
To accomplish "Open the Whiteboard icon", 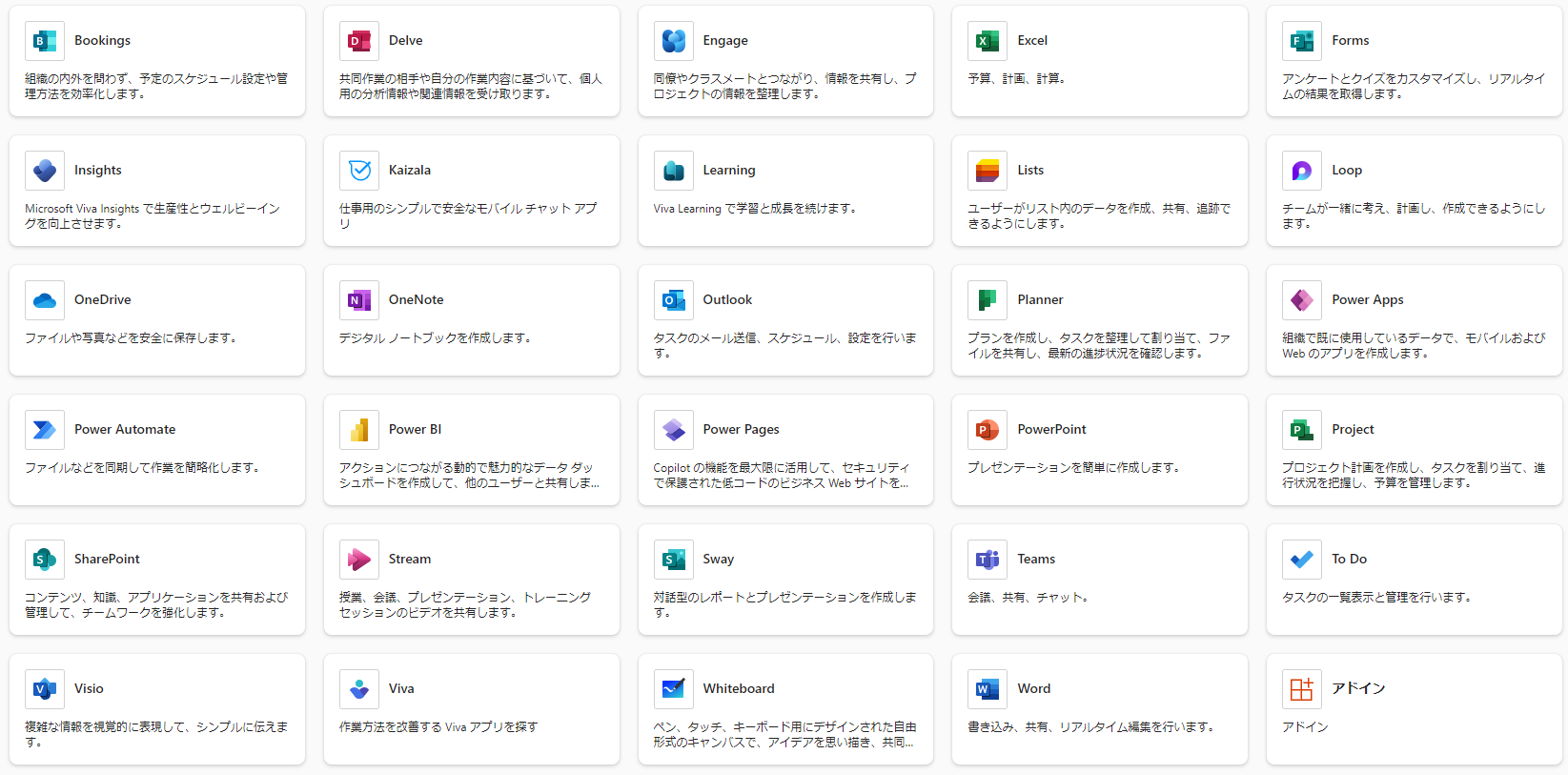I will click(x=674, y=689).
